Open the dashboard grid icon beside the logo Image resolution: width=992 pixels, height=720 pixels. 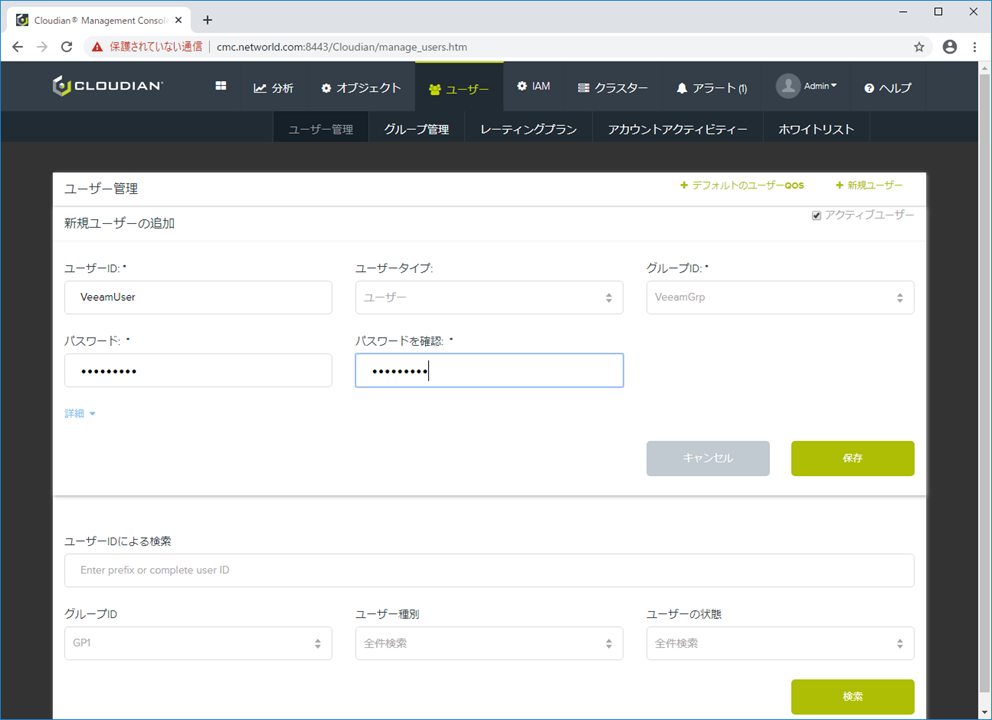[x=219, y=86]
